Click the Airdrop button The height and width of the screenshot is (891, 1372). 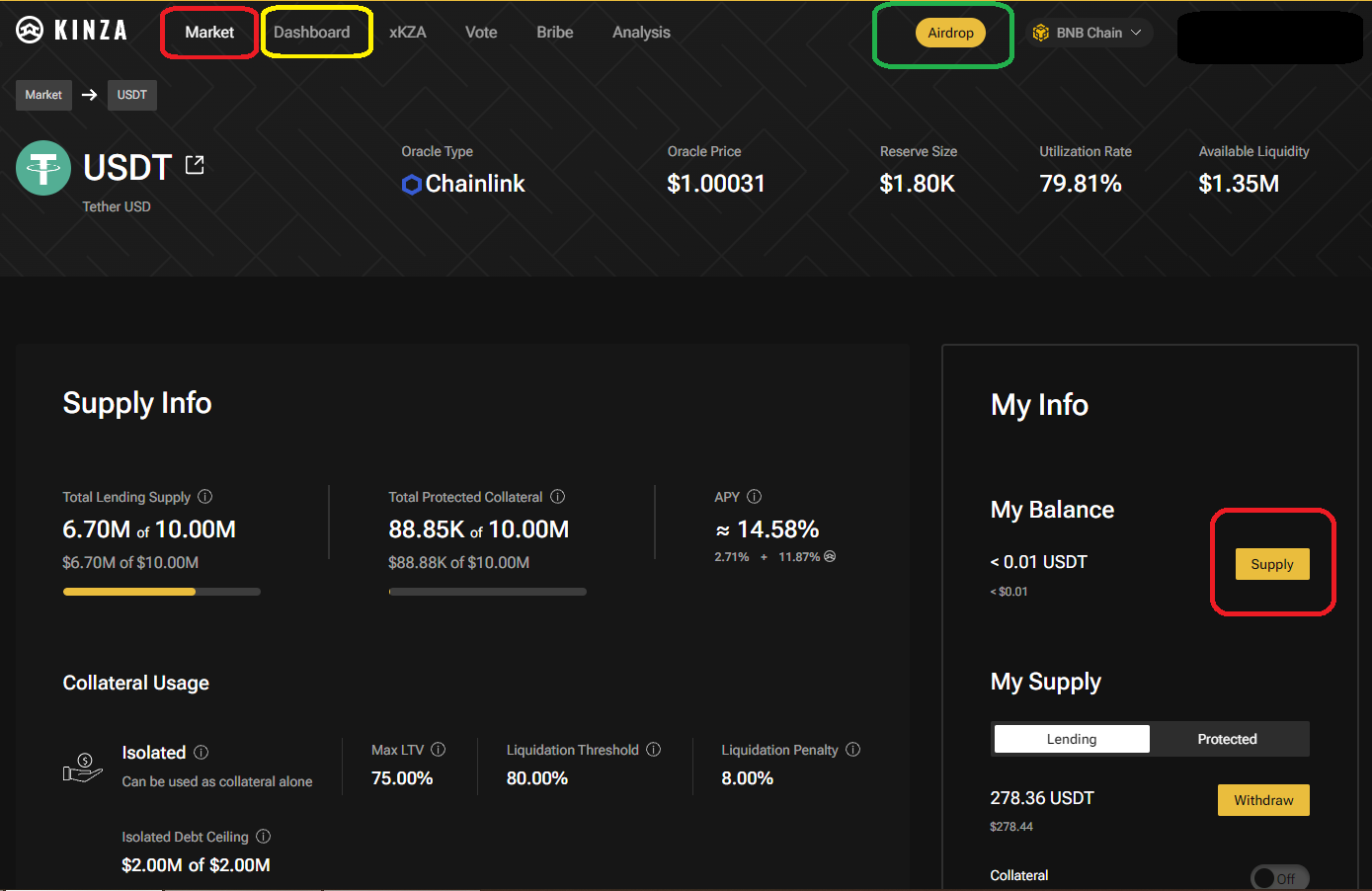950,33
